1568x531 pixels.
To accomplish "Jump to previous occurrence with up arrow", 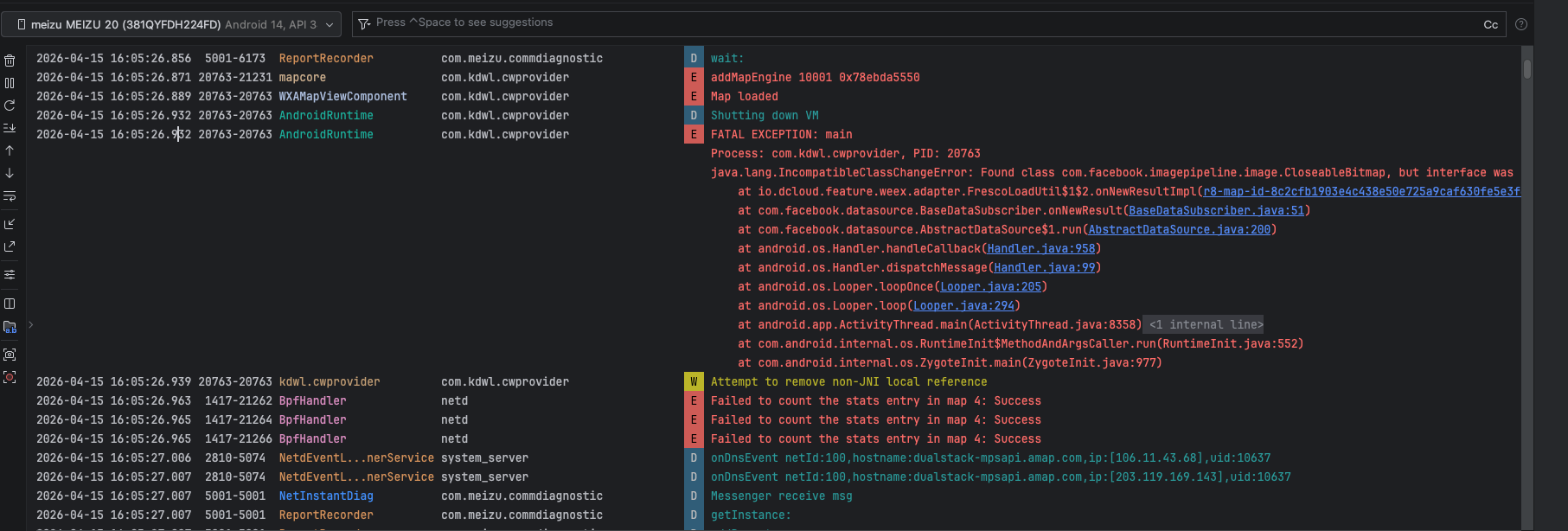I will pos(10,150).
